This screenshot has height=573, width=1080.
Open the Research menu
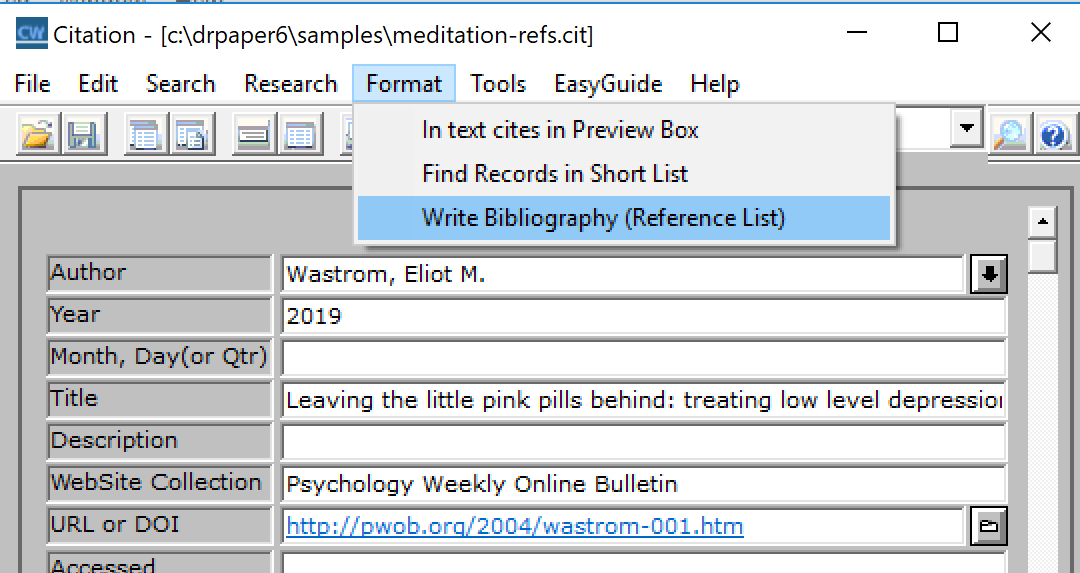point(290,84)
